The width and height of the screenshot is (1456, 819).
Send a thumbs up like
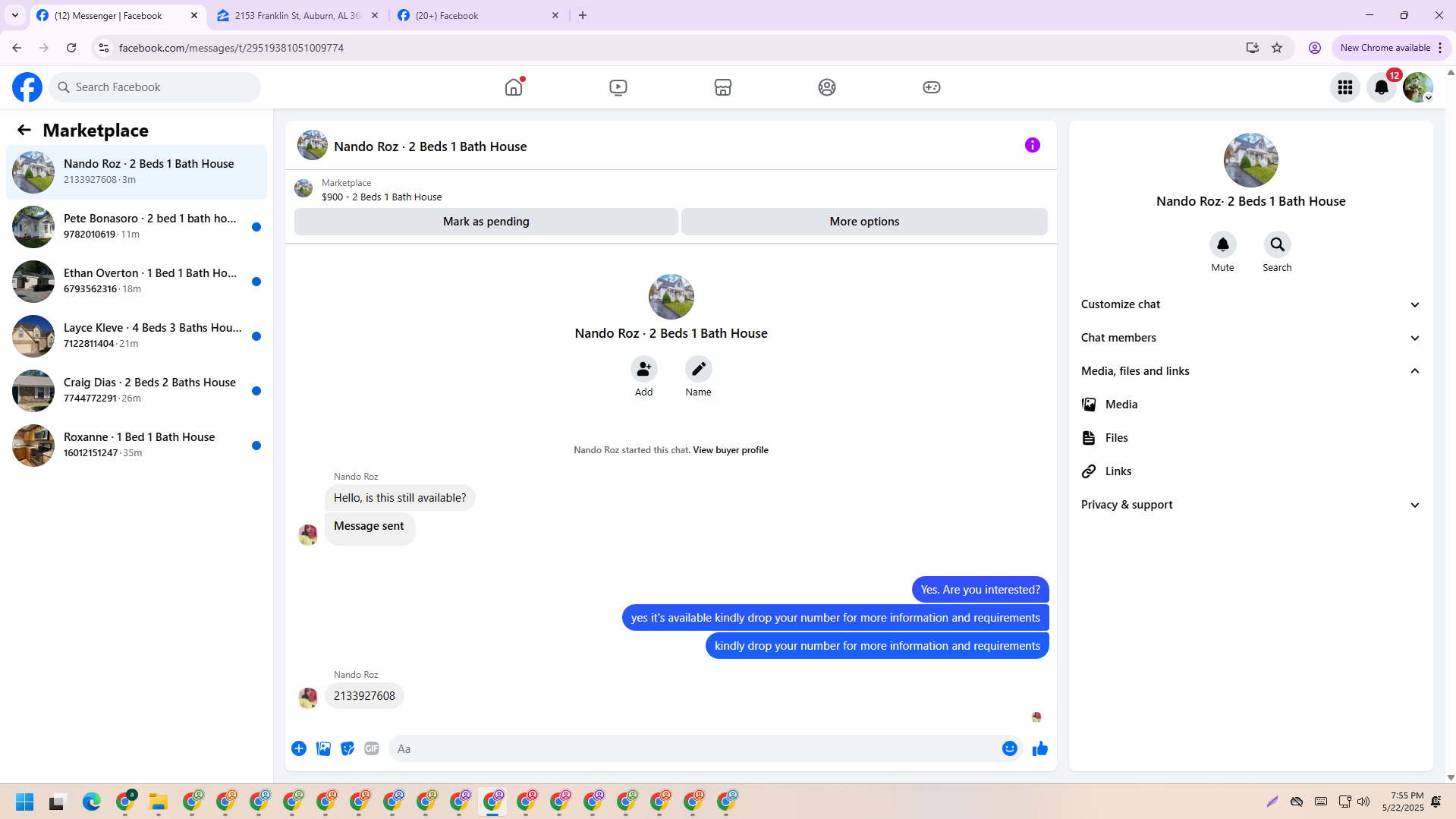tap(1040, 748)
